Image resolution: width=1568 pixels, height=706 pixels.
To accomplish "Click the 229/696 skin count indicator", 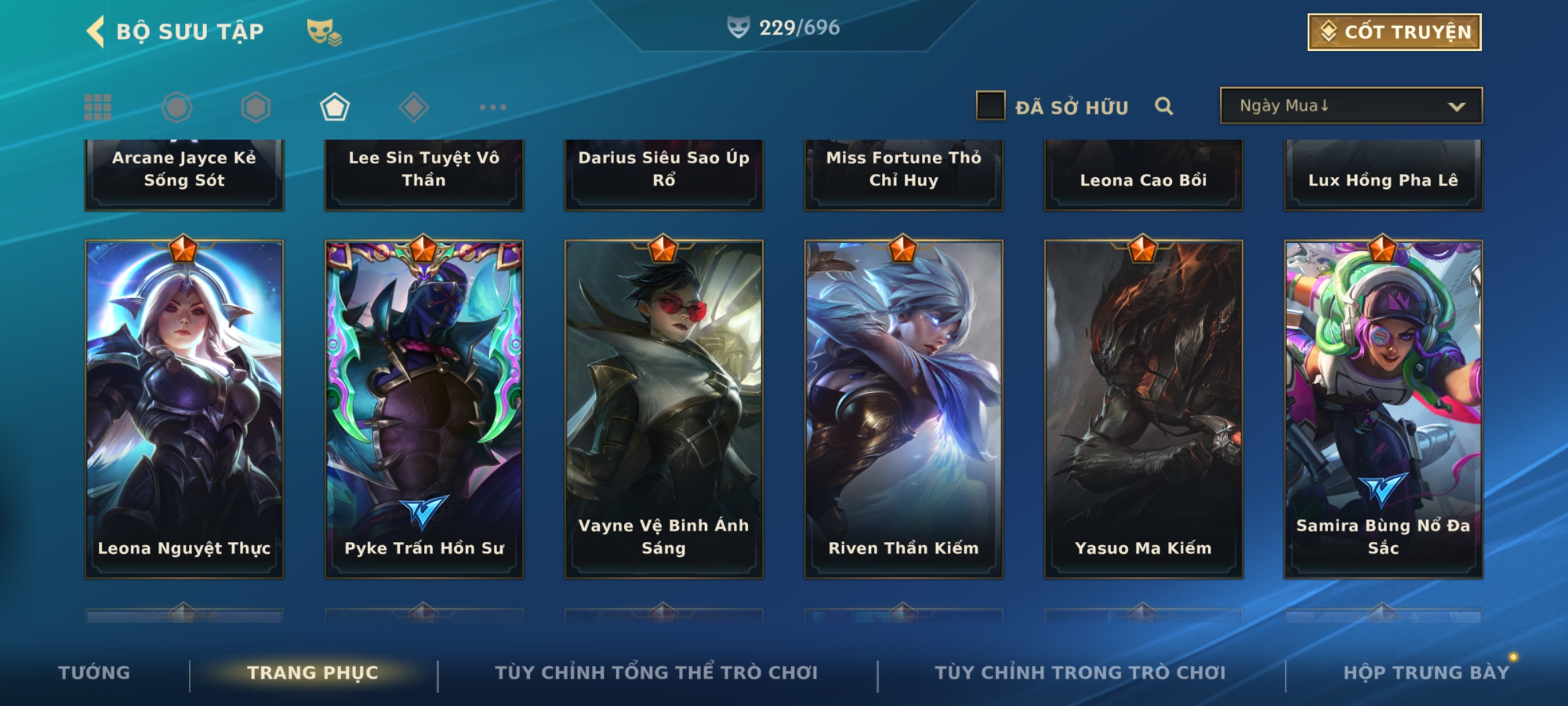I will point(783,27).
